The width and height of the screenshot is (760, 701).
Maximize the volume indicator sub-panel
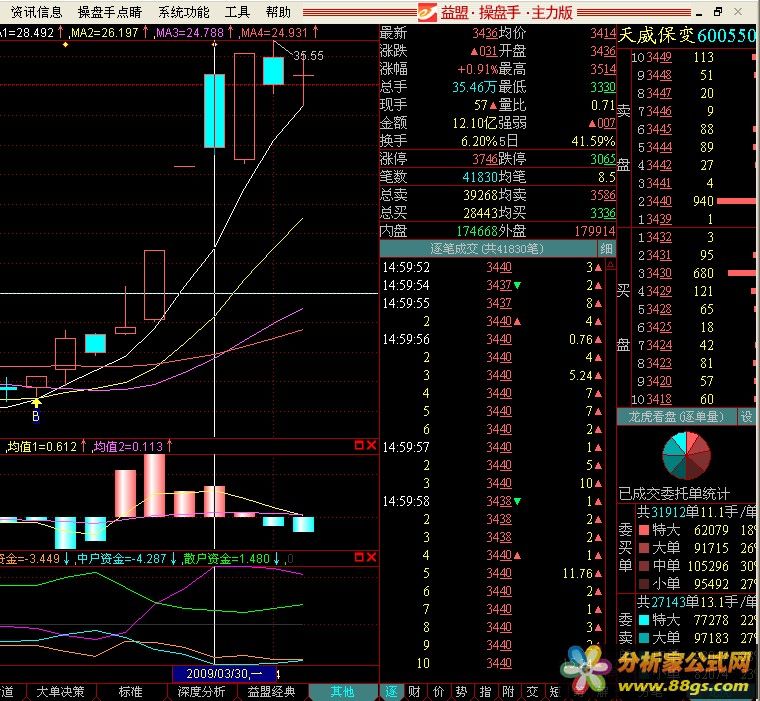click(x=359, y=445)
